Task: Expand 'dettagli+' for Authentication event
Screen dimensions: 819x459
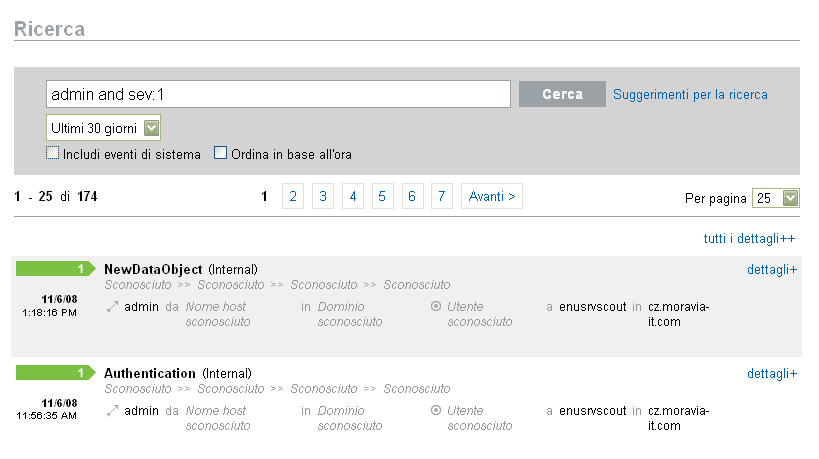Action: tap(771, 374)
